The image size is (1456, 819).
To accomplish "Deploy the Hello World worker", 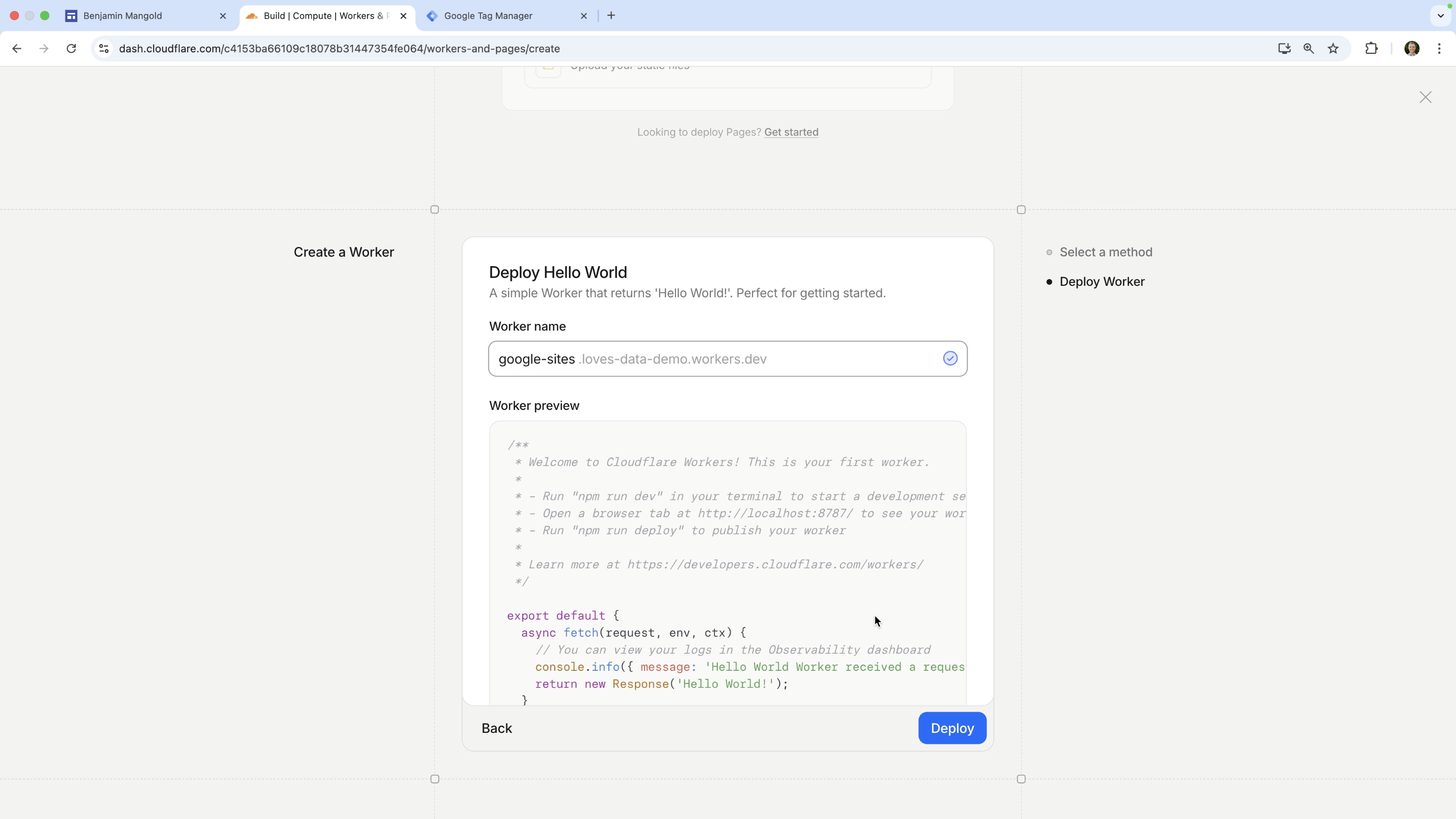I will [952, 728].
